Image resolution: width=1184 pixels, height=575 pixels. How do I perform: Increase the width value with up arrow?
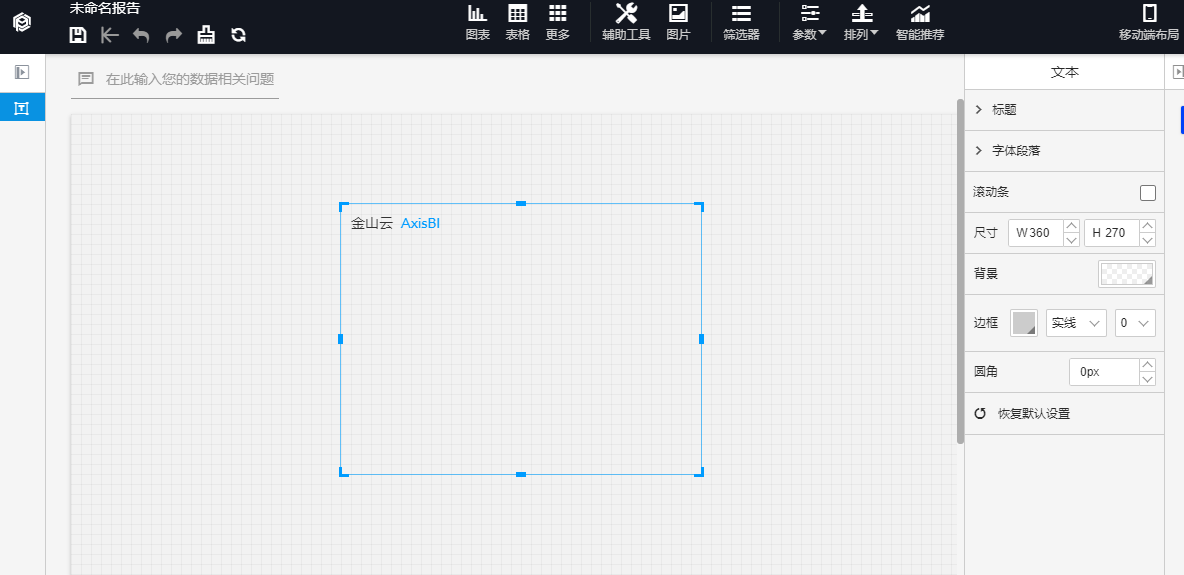(x=1071, y=226)
